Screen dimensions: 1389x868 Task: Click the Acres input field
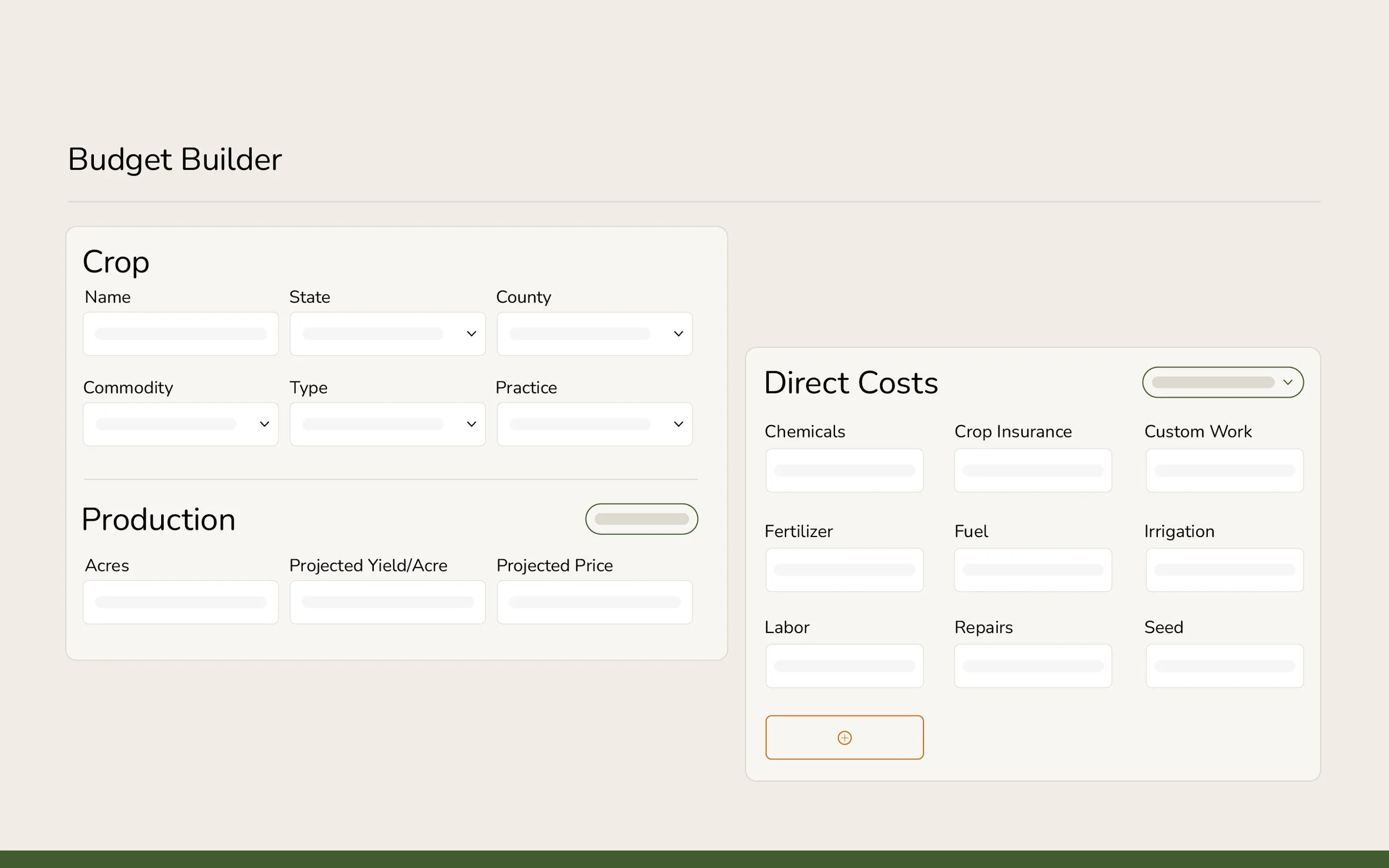pos(181,602)
